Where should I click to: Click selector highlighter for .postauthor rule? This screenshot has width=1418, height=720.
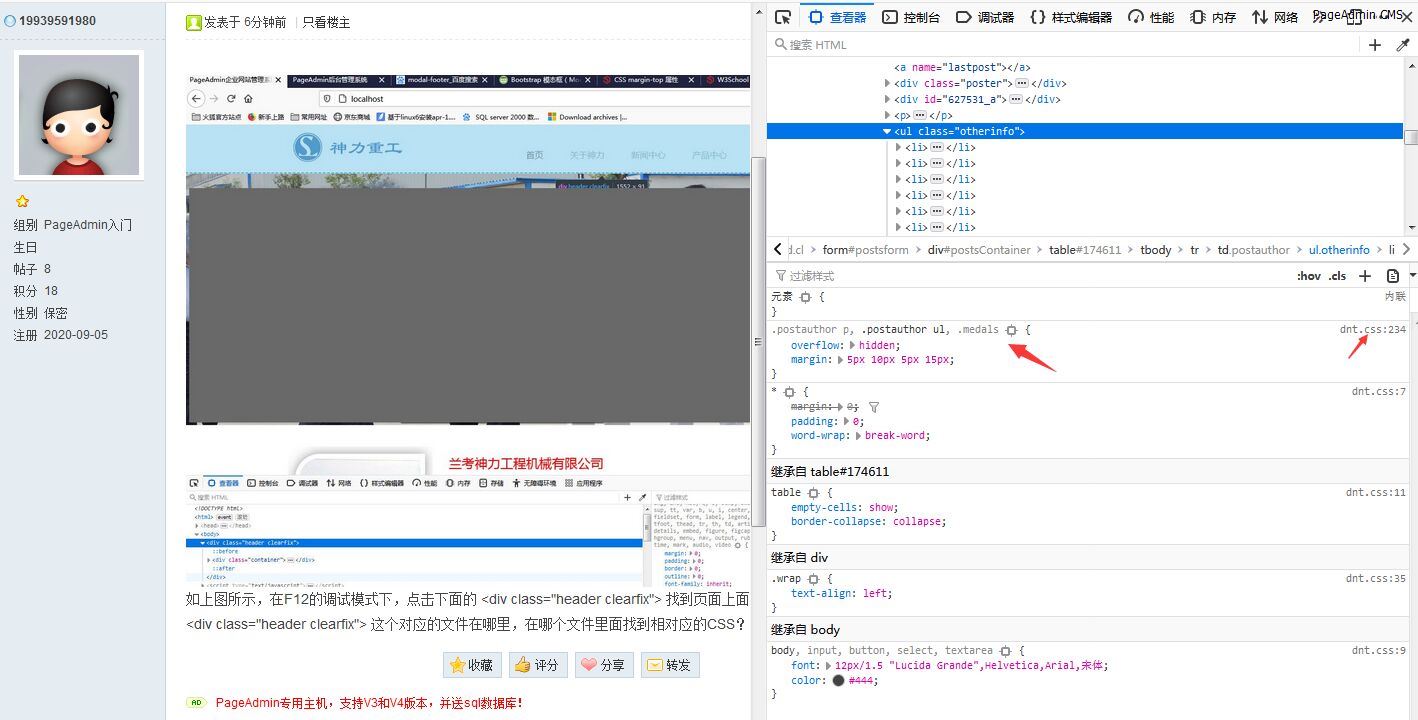(1011, 330)
